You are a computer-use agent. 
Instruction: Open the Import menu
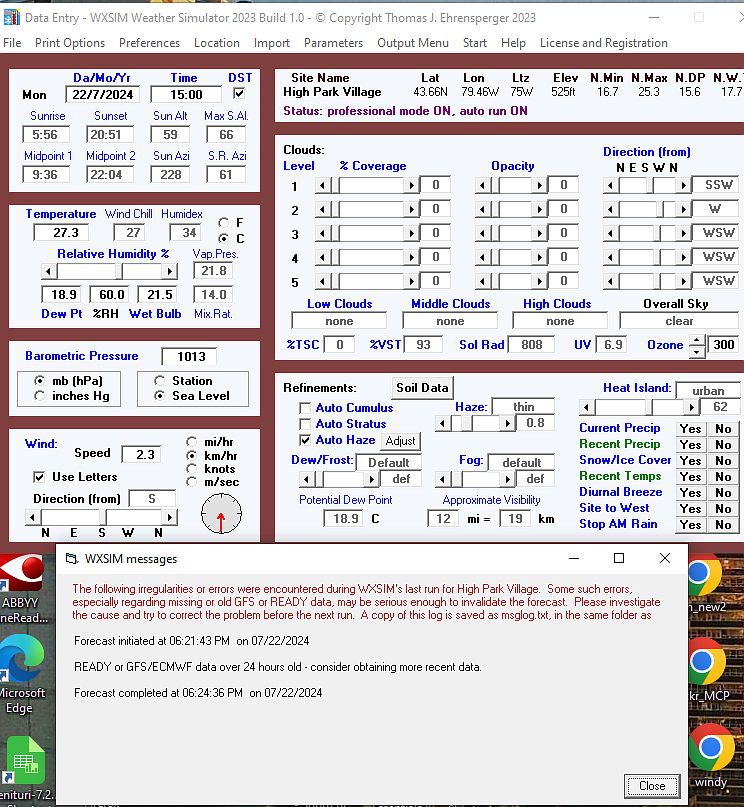pos(272,43)
